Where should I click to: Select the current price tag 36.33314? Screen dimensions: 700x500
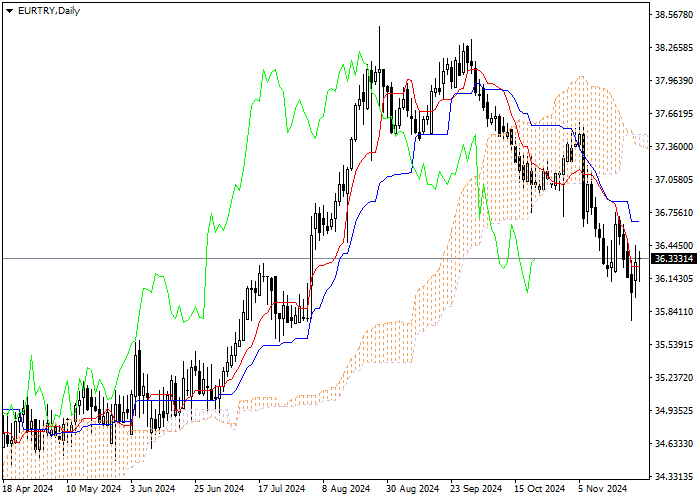coord(674,258)
